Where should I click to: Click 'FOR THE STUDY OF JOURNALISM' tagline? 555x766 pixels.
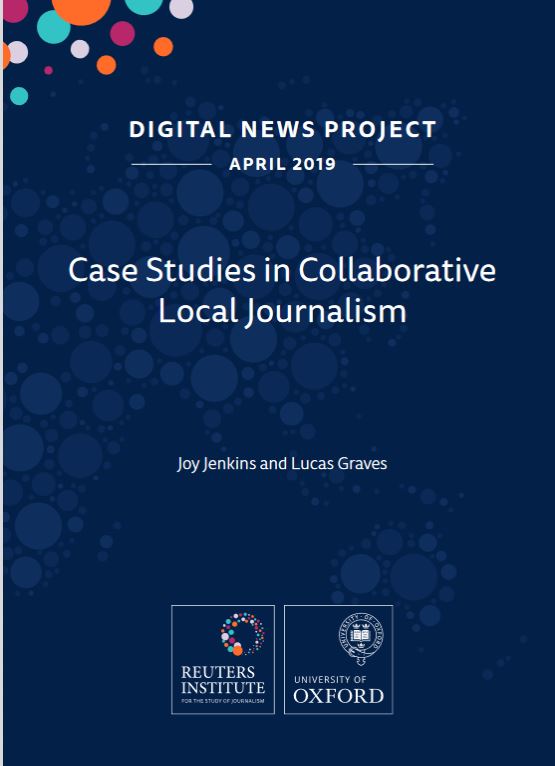click(223, 701)
